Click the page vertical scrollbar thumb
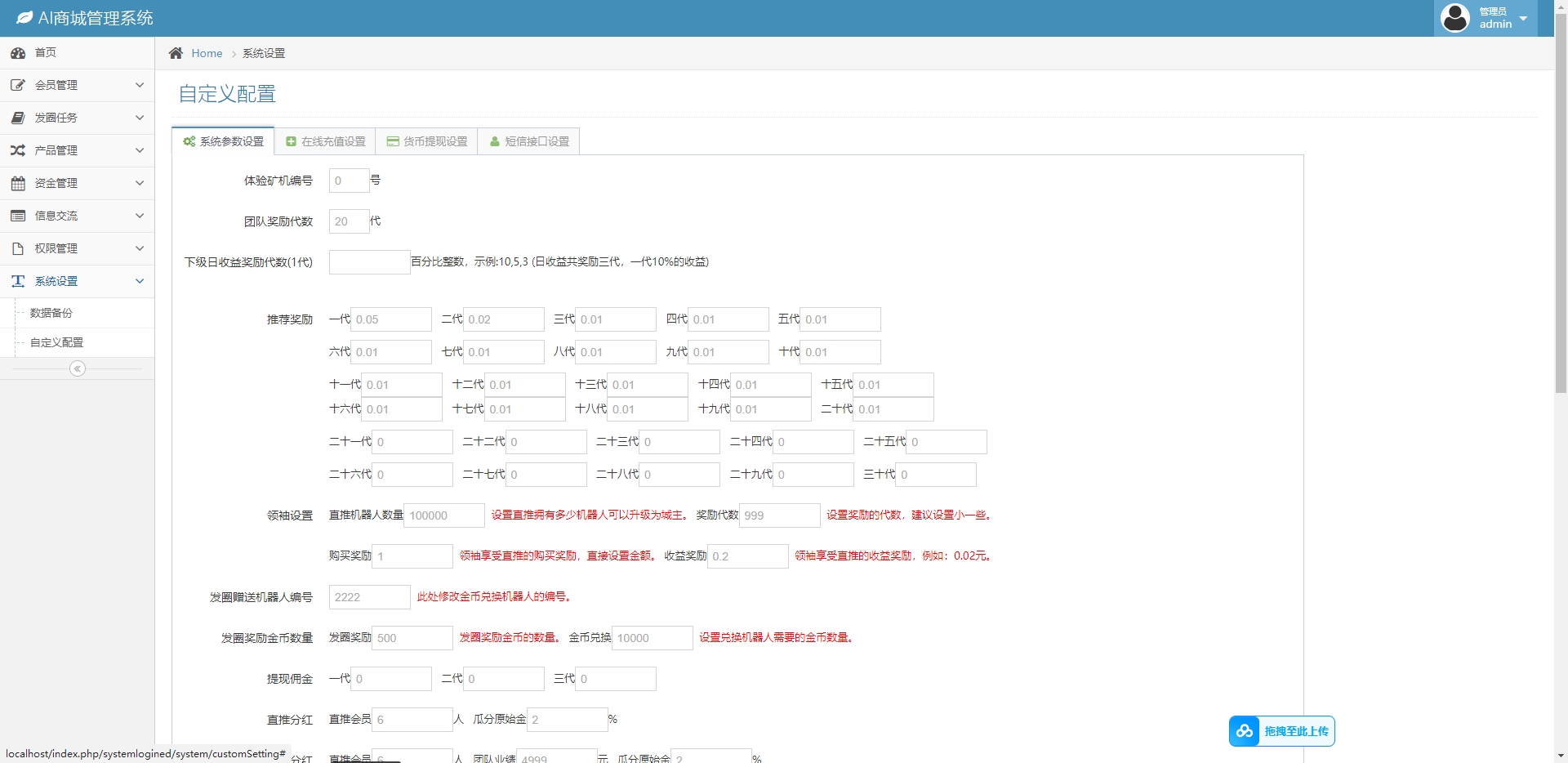Image resolution: width=1568 pixels, height=763 pixels. [x=1561, y=204]
